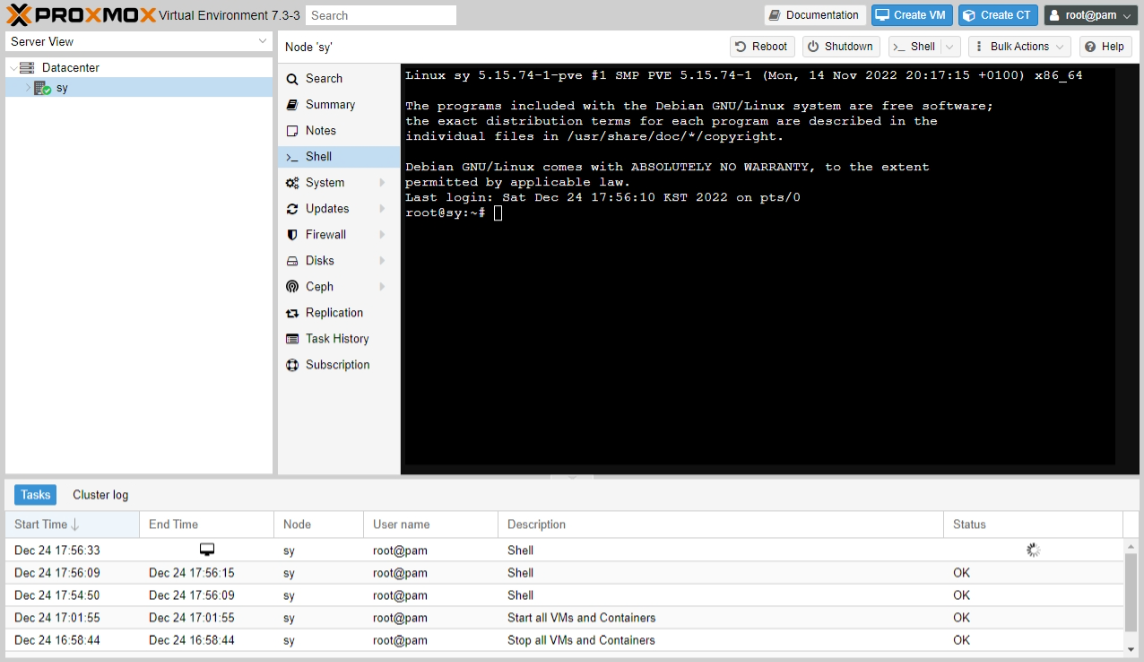Select task started Dec 24 17:54:50

click(x=565, y=596)
